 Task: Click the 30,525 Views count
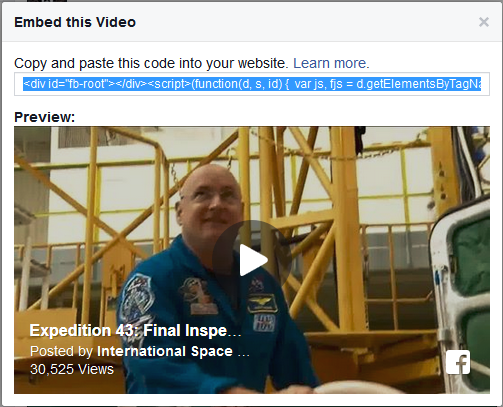coord(72,369)
